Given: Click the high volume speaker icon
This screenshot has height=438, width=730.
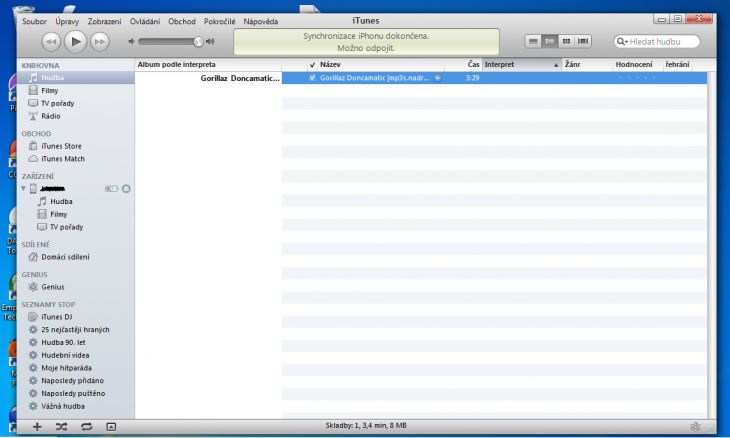Looking at the screenshot, I should (210, 41).
